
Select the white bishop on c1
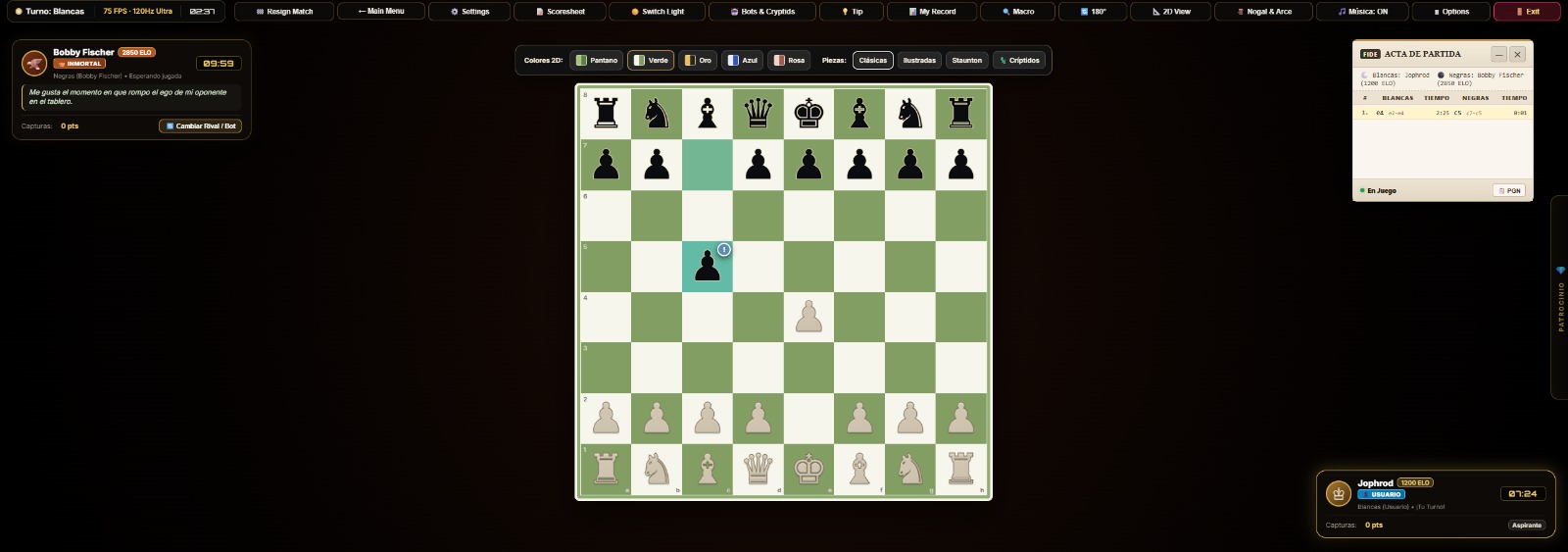point(707,470)
